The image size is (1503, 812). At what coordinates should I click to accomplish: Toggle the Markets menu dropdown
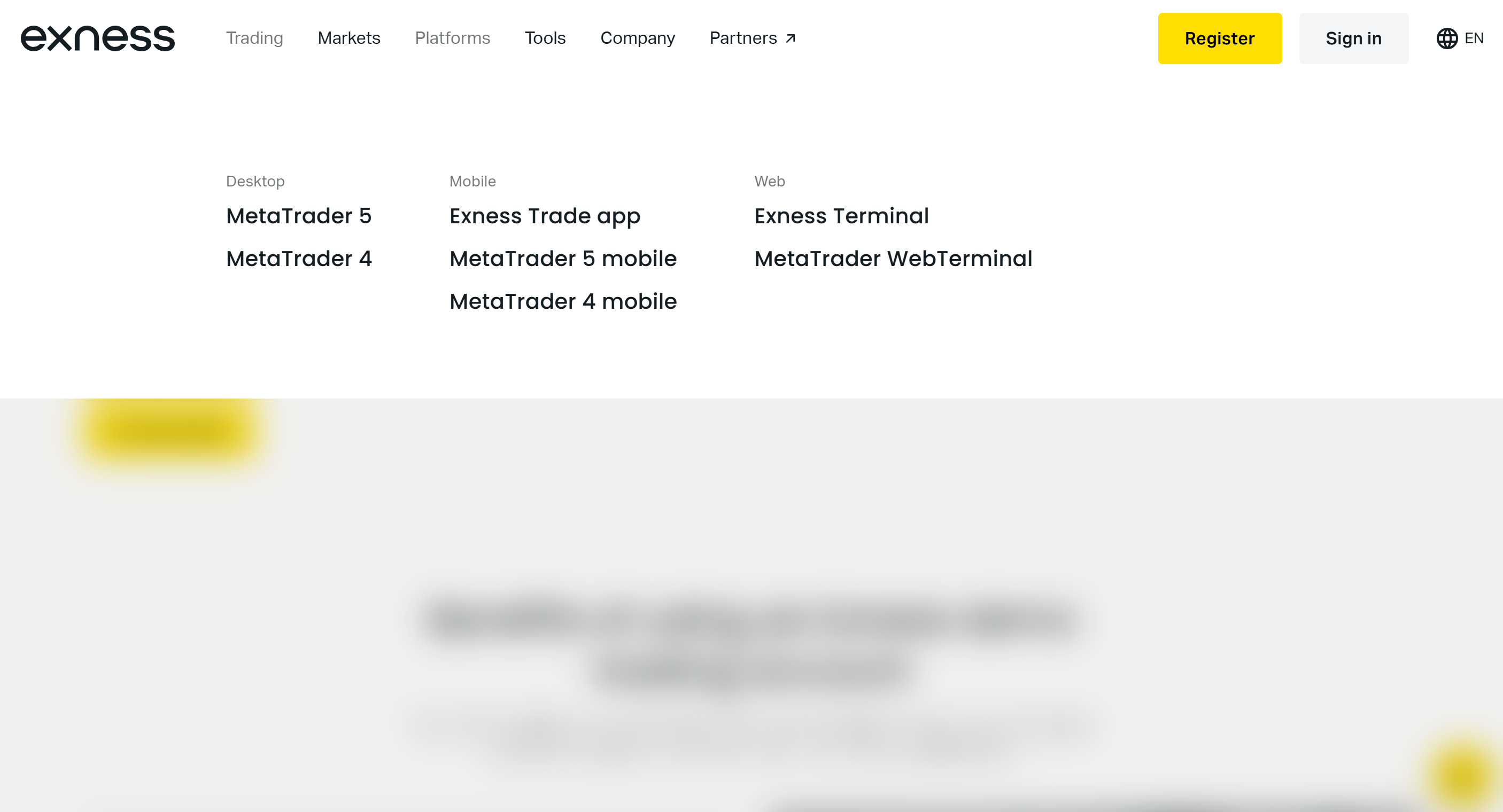349,38
